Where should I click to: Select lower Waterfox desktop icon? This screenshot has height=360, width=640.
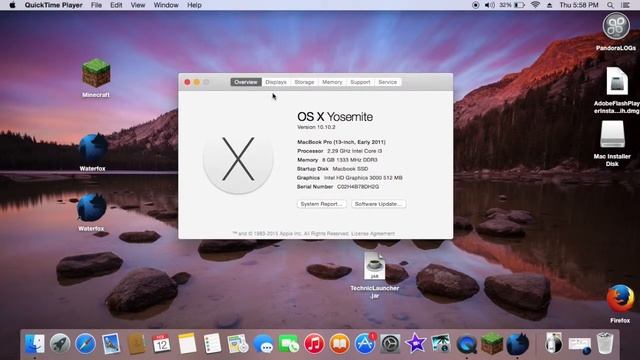(91, 212)
